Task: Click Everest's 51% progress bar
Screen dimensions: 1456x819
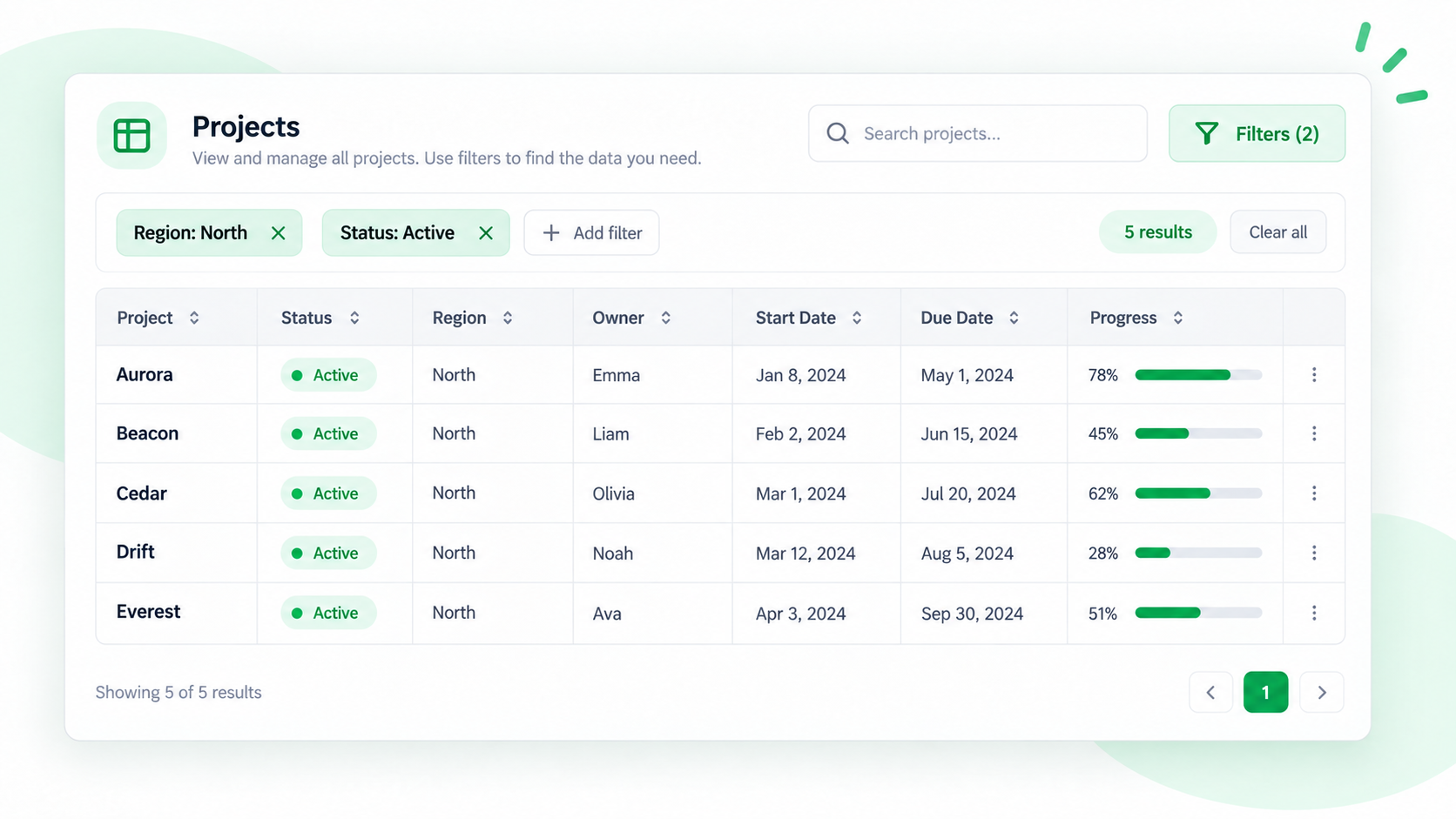Action: point(1198,613)
